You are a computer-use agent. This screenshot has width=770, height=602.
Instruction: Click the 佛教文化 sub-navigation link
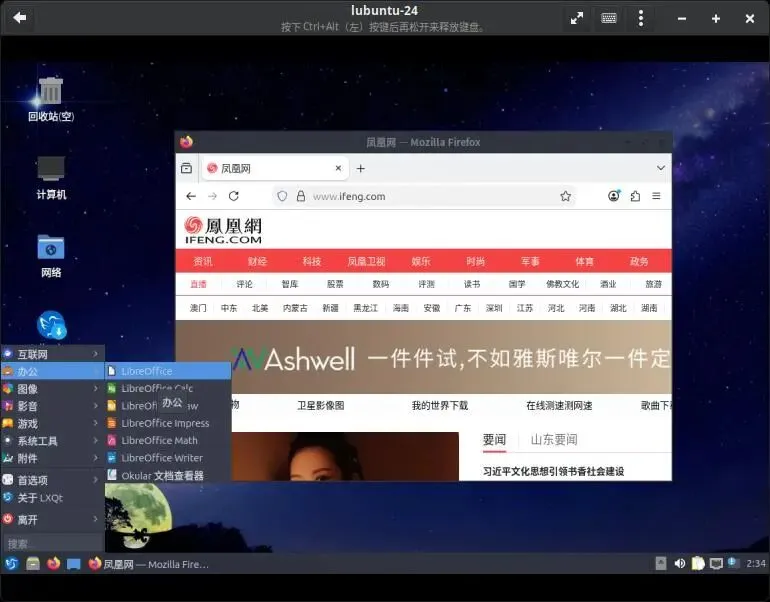point(563,284)
